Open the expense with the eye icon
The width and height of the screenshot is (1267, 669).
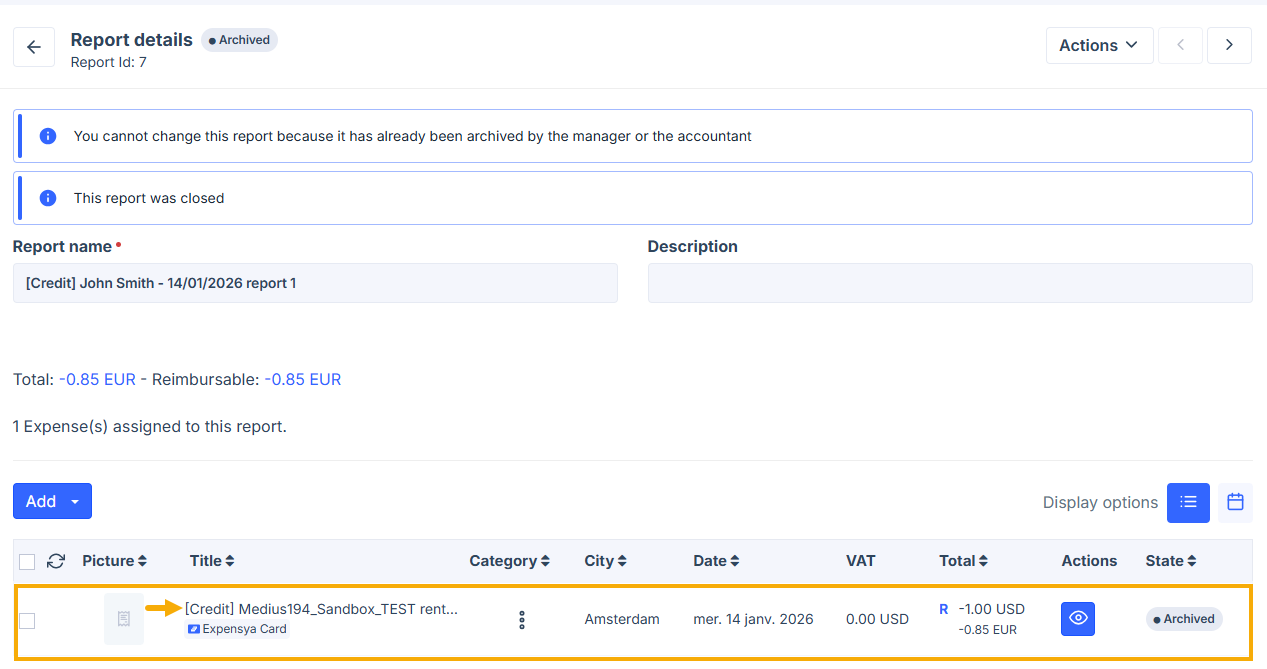point(1077,619)
